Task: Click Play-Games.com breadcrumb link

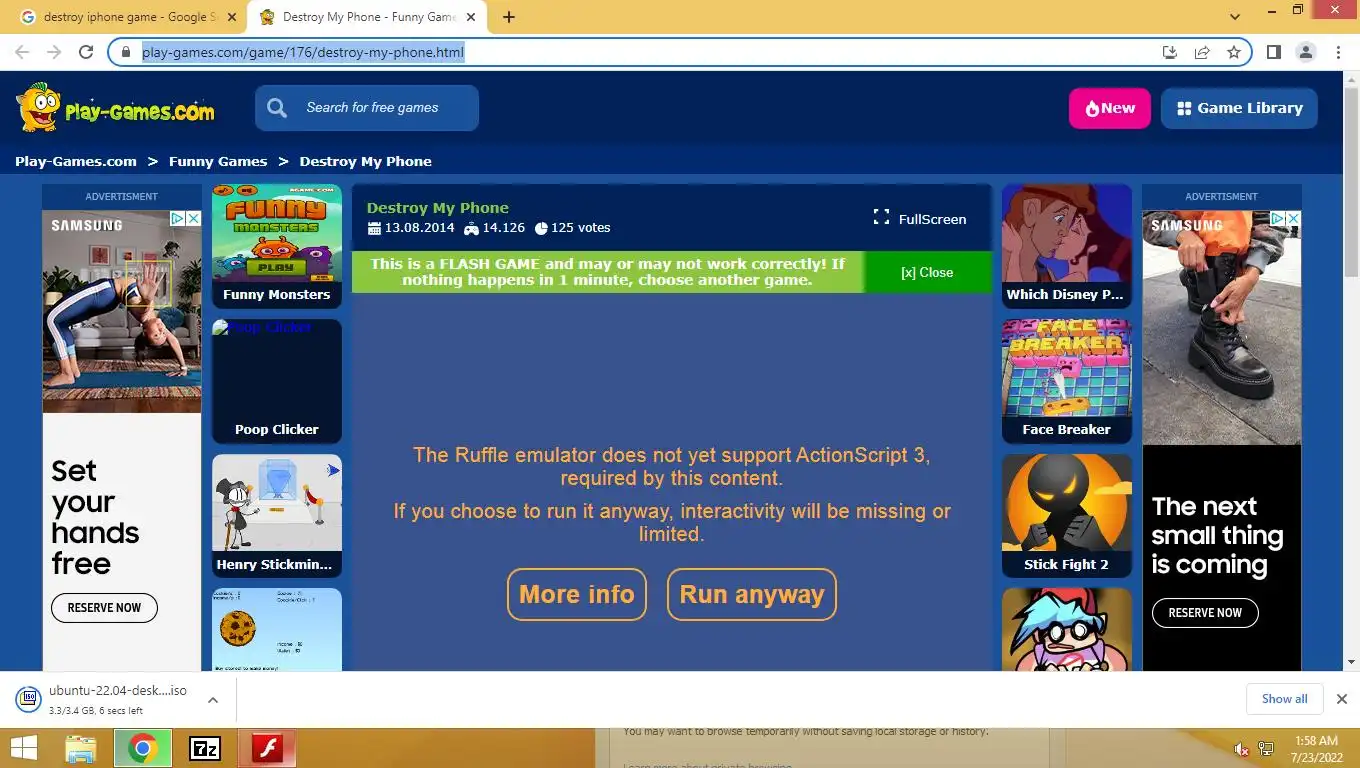Action: [x=76, y=161]
